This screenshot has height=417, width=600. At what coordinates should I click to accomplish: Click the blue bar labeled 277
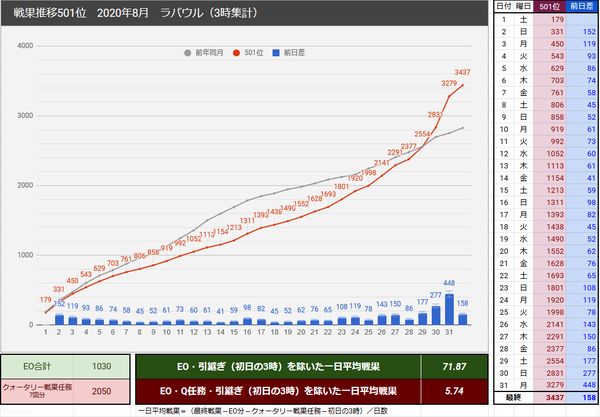[436, 315]
